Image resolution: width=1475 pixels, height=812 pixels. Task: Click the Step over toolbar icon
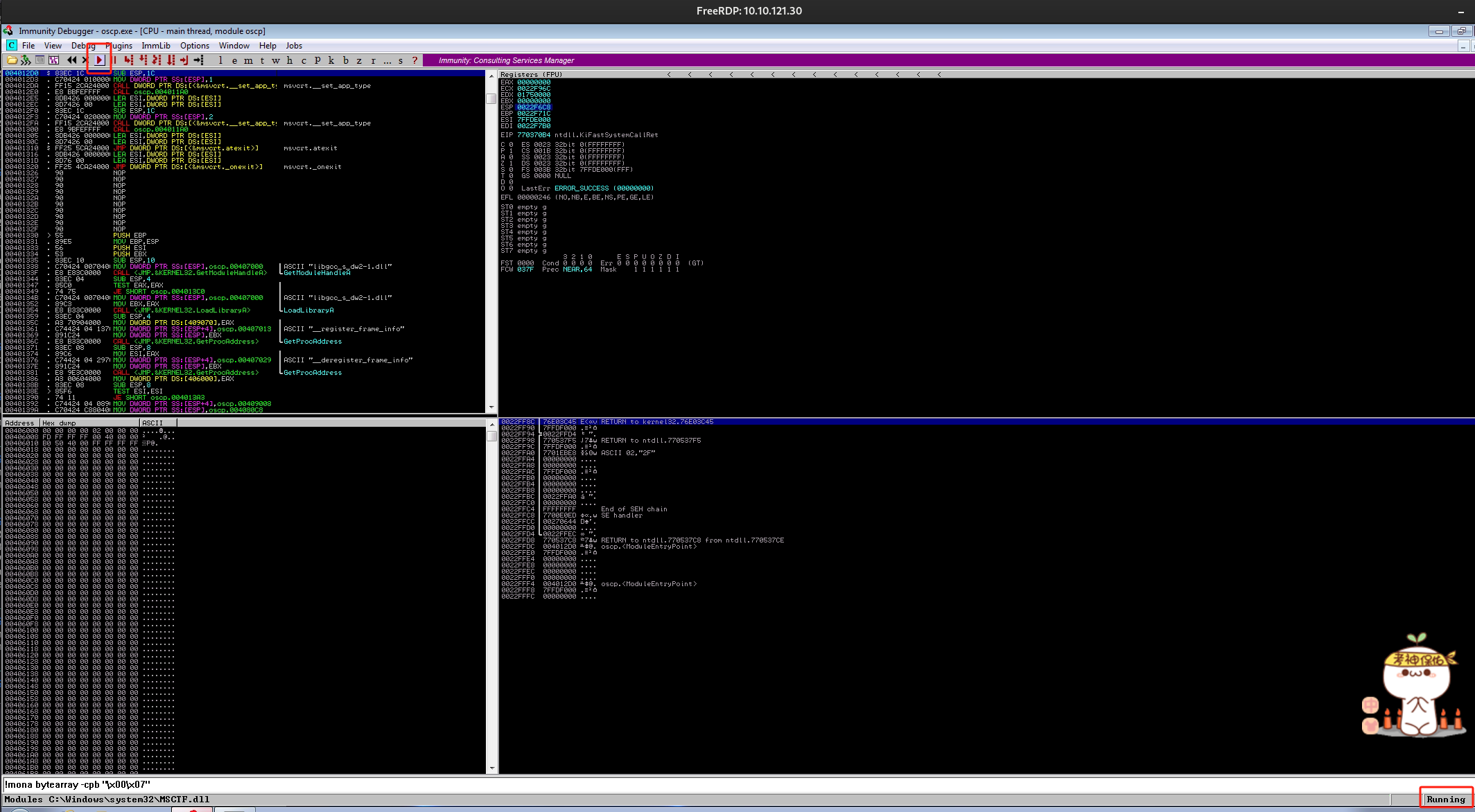coord(143,60)
